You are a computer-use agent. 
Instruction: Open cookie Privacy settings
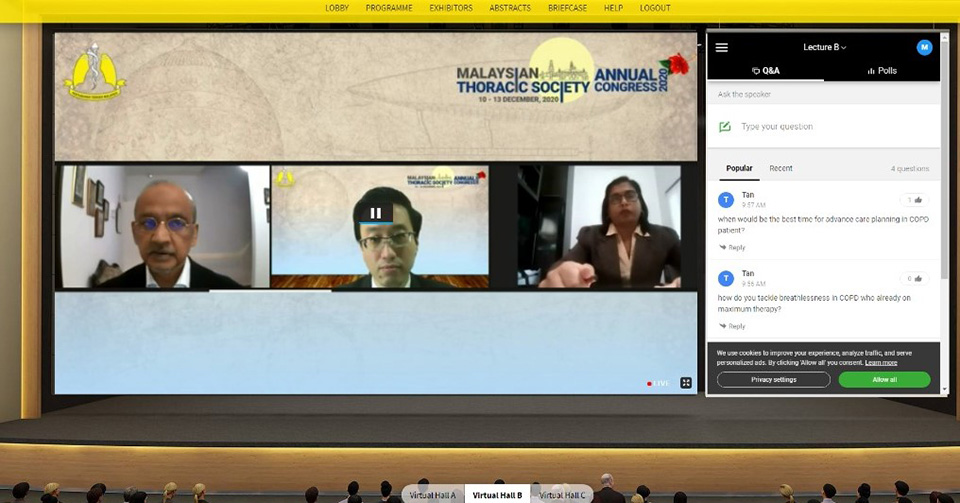point(773,380)
